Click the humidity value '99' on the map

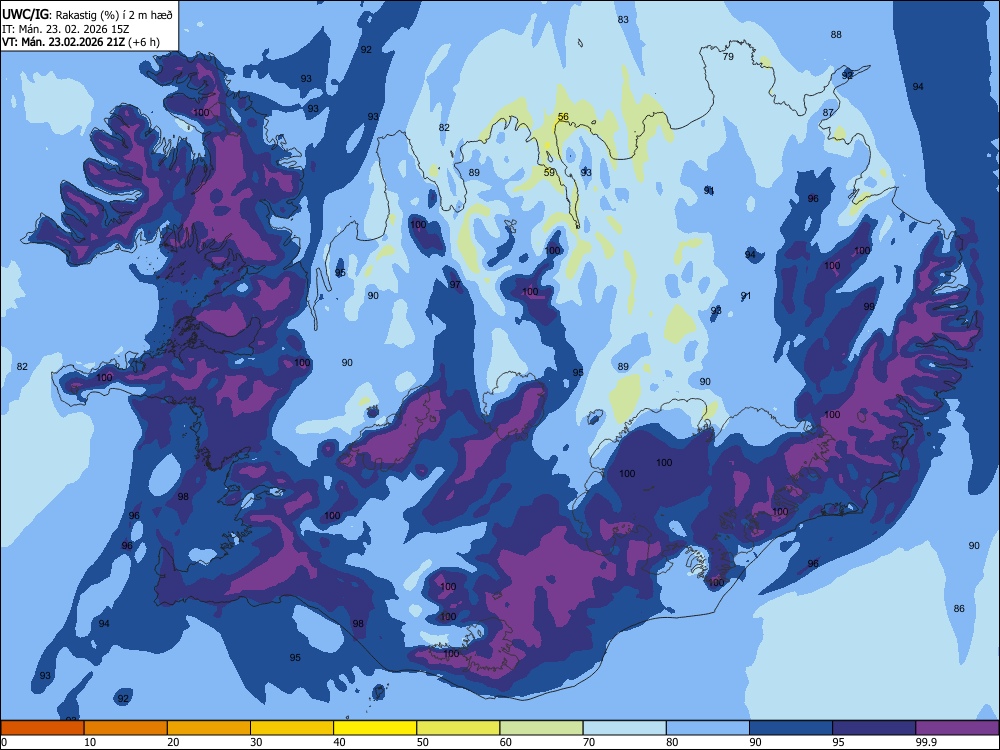pos(869,307)
